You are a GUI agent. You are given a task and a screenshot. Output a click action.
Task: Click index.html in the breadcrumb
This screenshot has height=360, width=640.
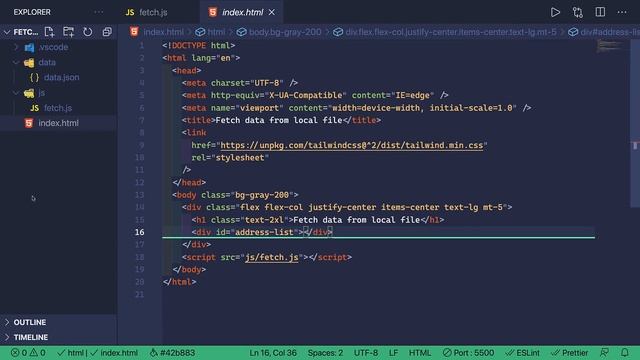[163, 32]
